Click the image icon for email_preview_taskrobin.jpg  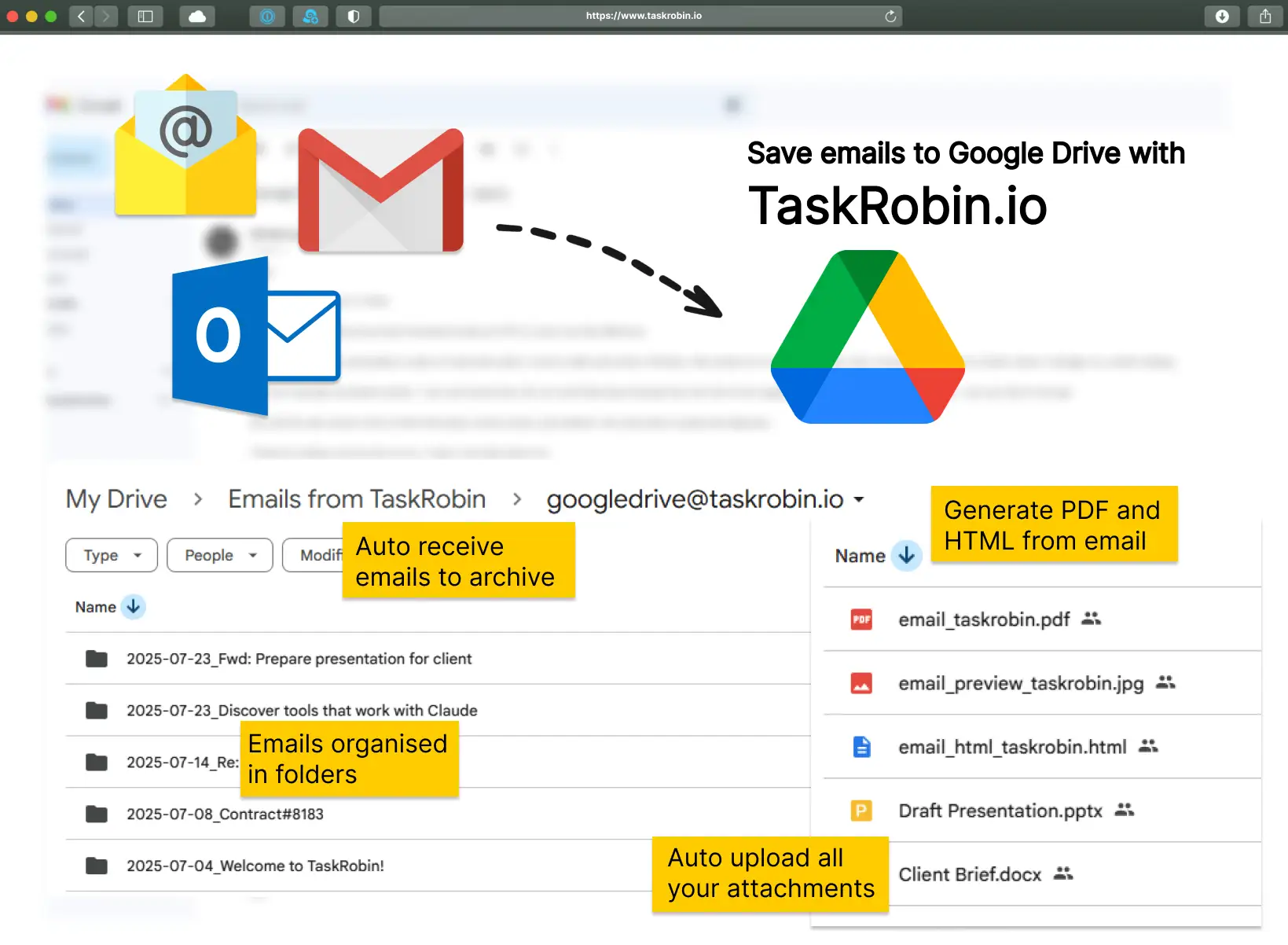[861, 683]
